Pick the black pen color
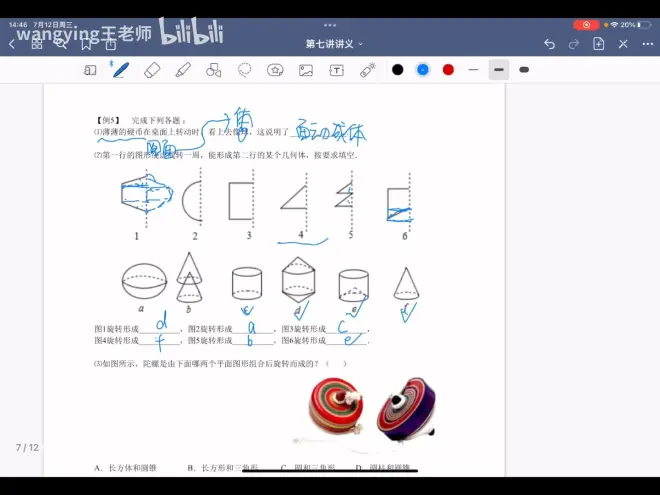Image resolution: width=660 pixels, height=495 pixels. [x=397, y=70]
